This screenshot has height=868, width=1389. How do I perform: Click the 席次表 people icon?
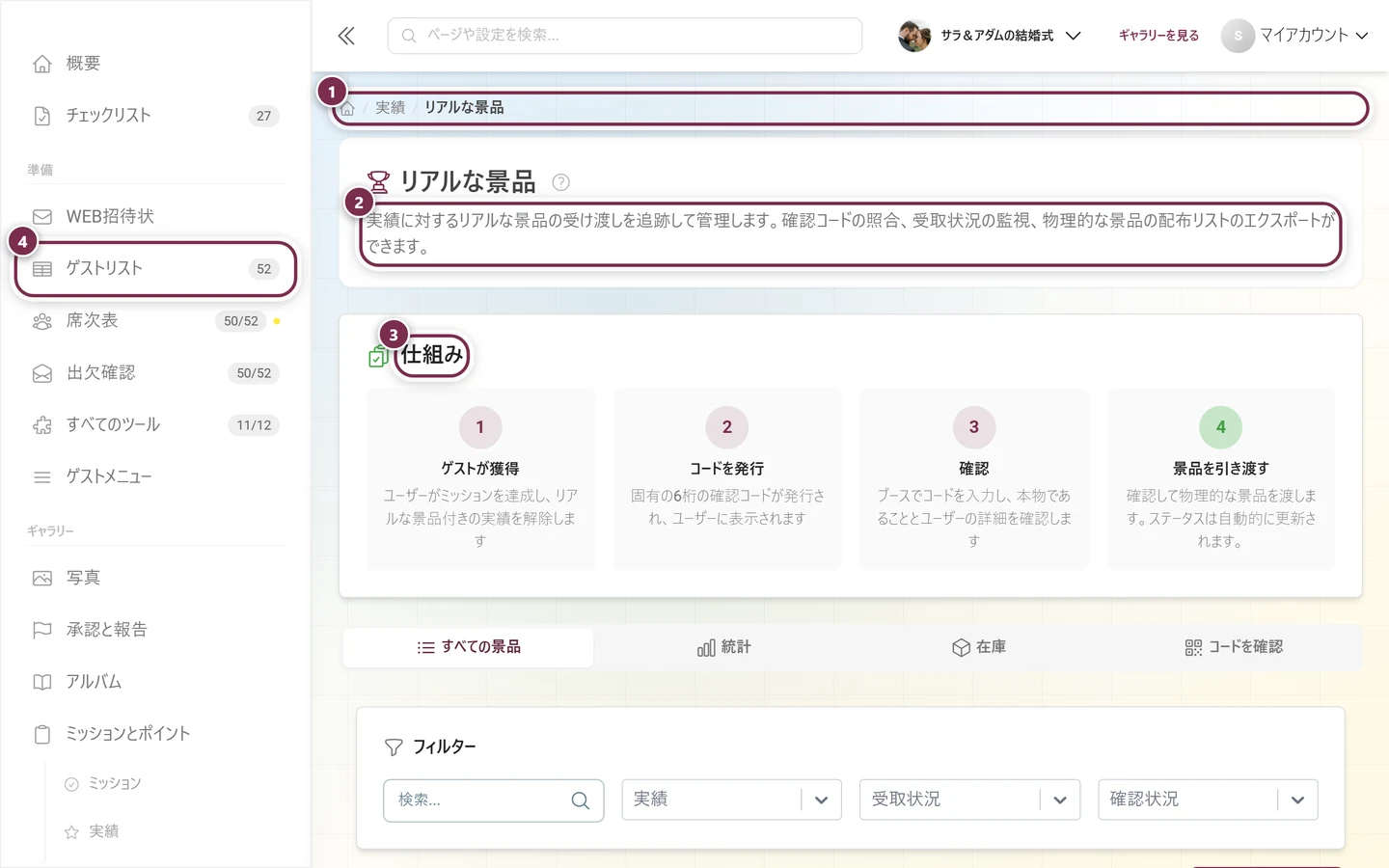coord(42,321)
